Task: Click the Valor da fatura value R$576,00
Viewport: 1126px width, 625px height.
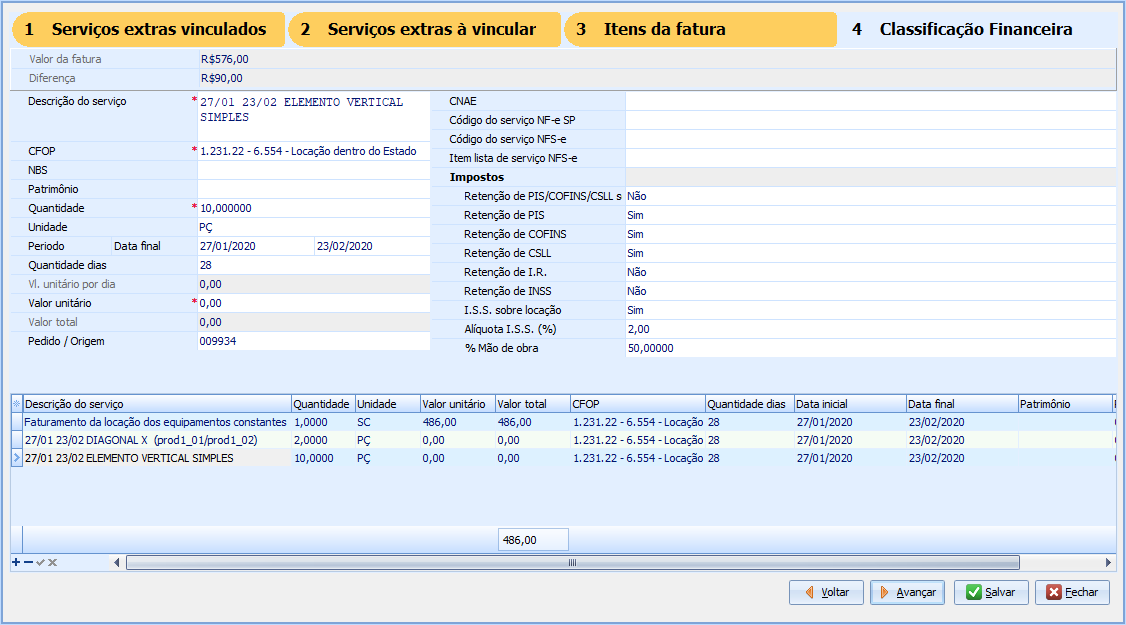Action: pos(225,59)
